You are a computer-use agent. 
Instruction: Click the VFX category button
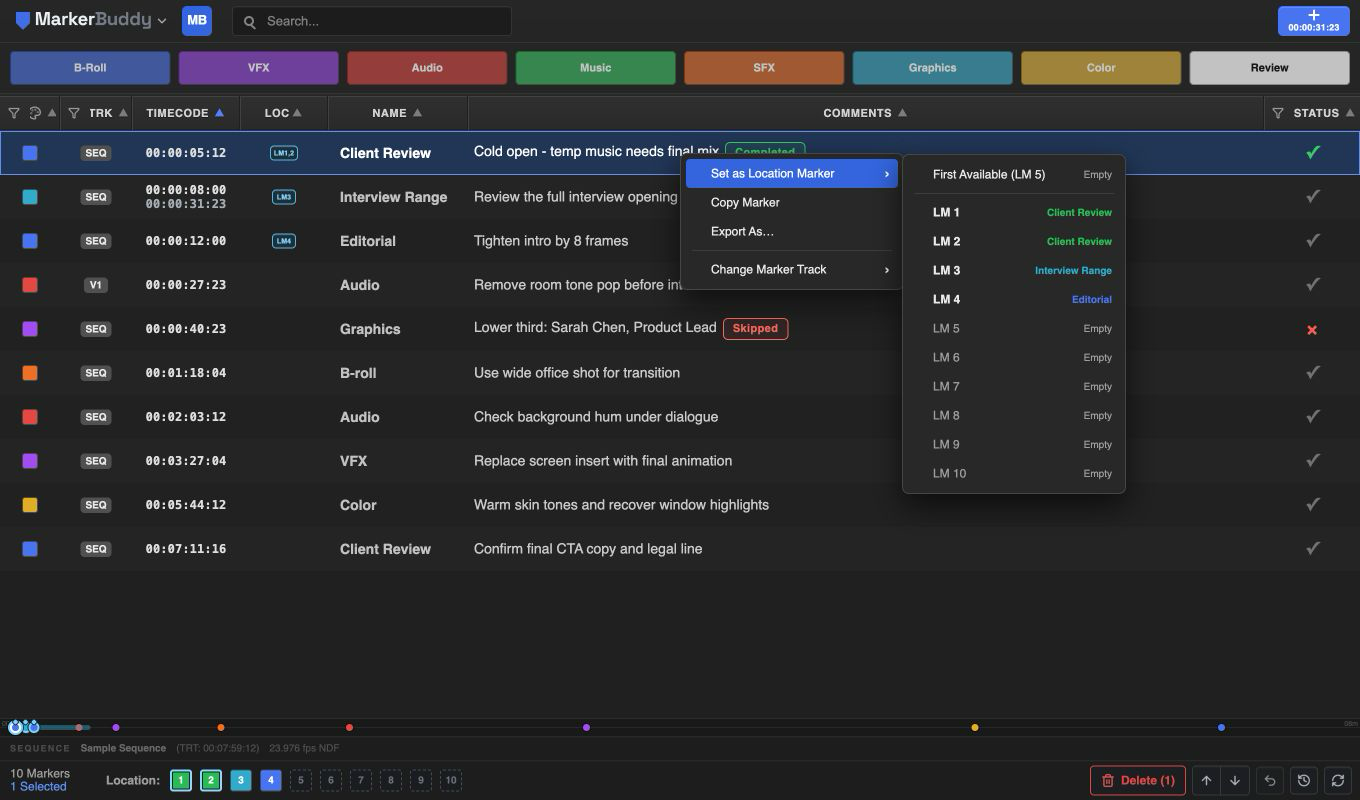(x=258, y=68)
